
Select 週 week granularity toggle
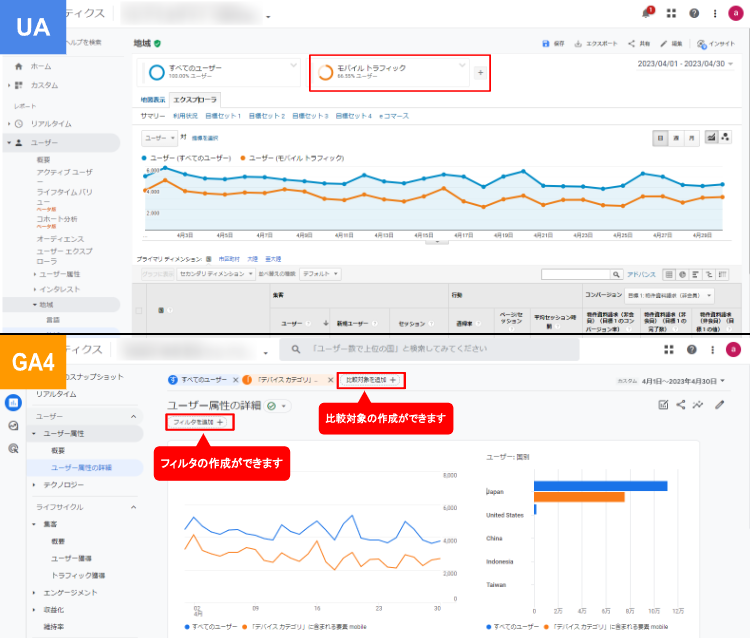pyautogui.click(x=676, y=138)
